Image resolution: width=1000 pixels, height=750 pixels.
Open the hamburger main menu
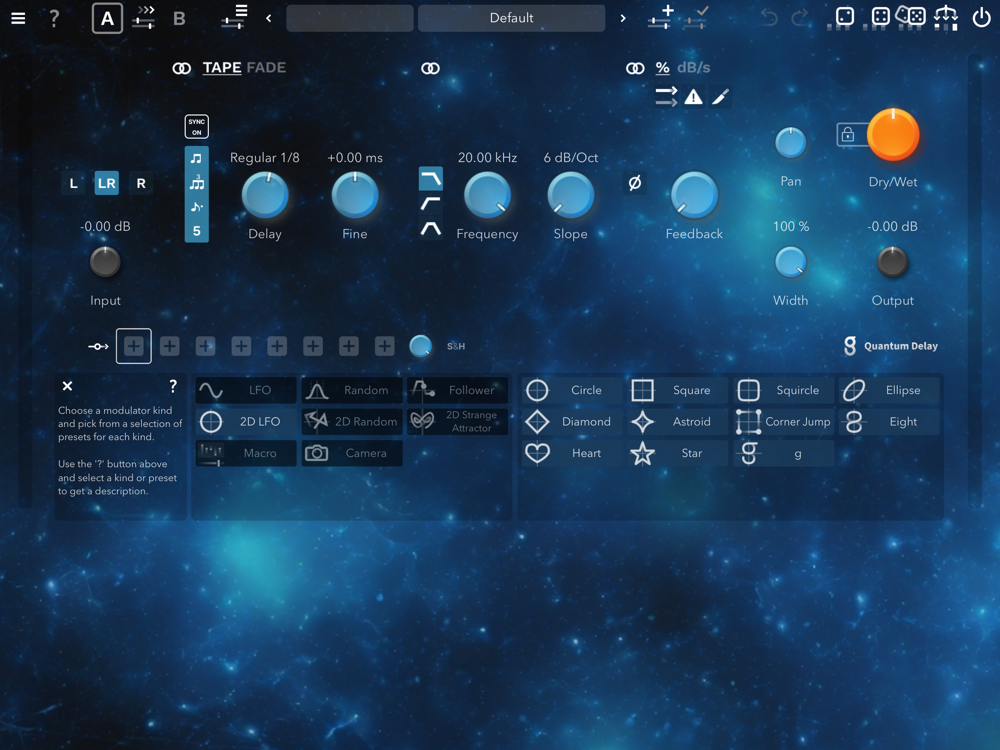(18, 18)
